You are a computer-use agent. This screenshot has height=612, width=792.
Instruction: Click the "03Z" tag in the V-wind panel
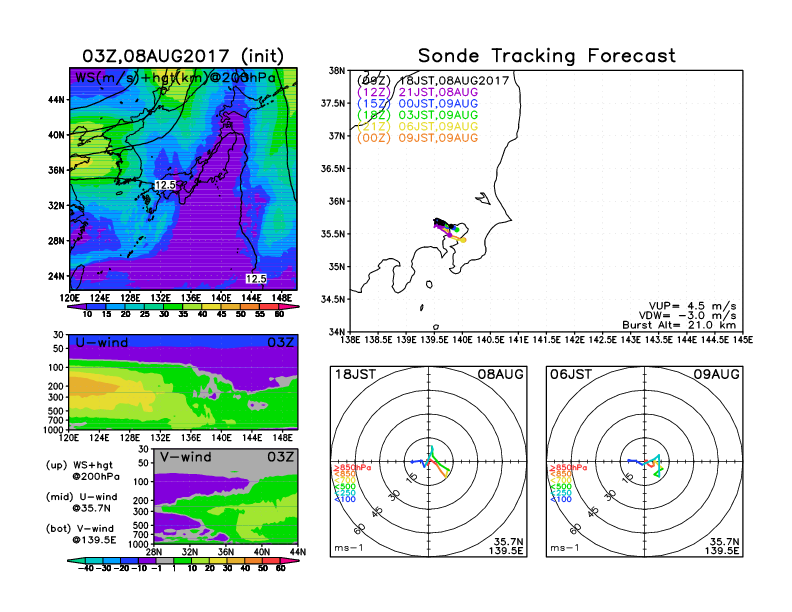[x=280, y=457]
